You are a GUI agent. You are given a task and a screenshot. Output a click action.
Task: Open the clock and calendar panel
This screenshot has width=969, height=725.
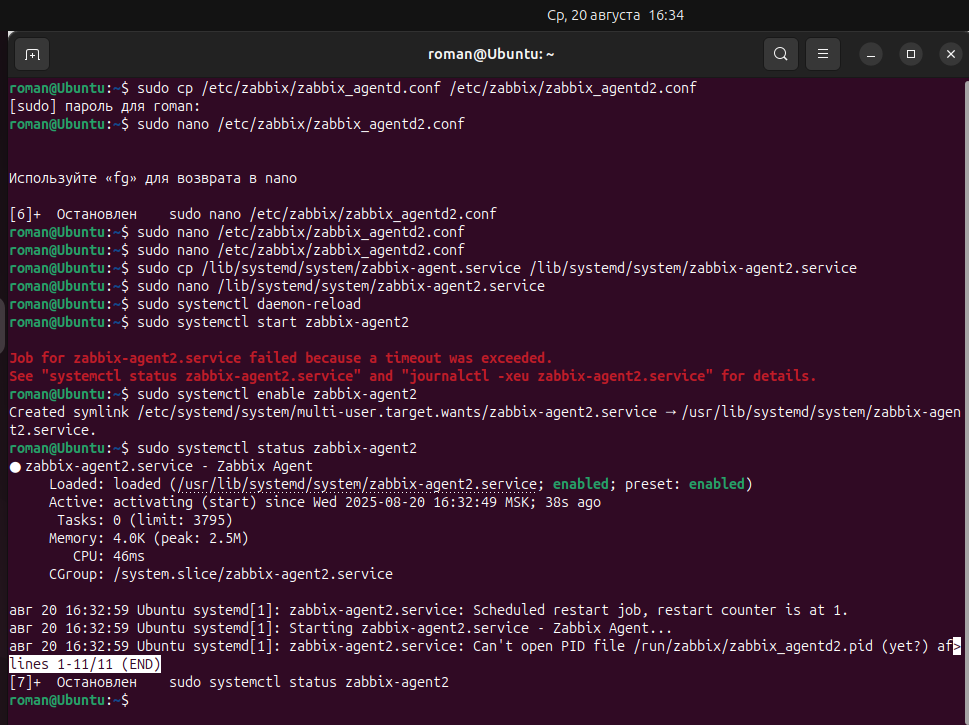point(616,15)
